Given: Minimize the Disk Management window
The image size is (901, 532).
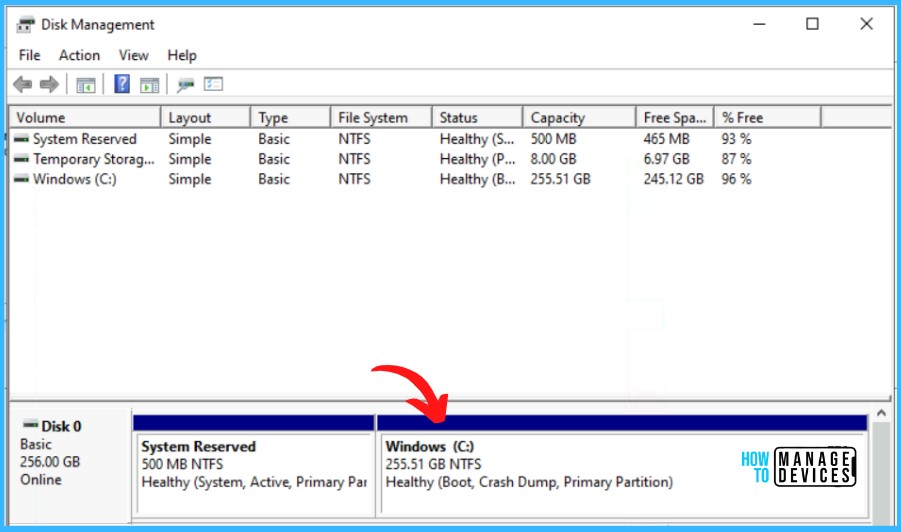Looking at the screenshot, I should coord(759,24).
